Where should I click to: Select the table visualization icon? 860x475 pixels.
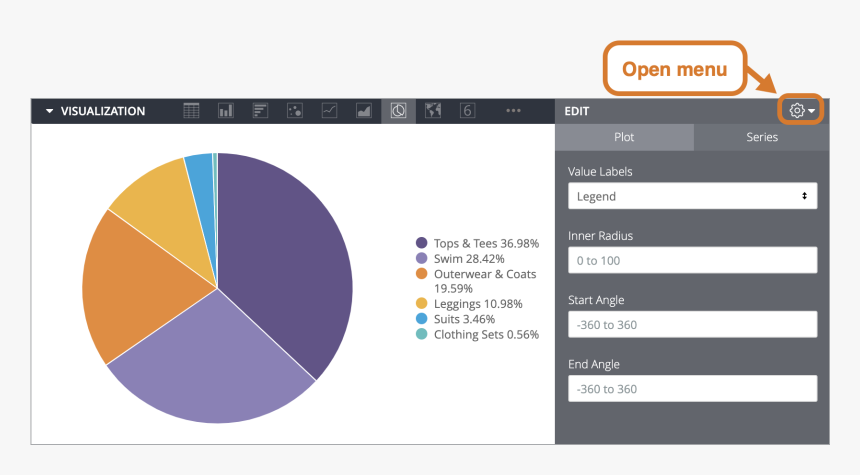point(191,111)
